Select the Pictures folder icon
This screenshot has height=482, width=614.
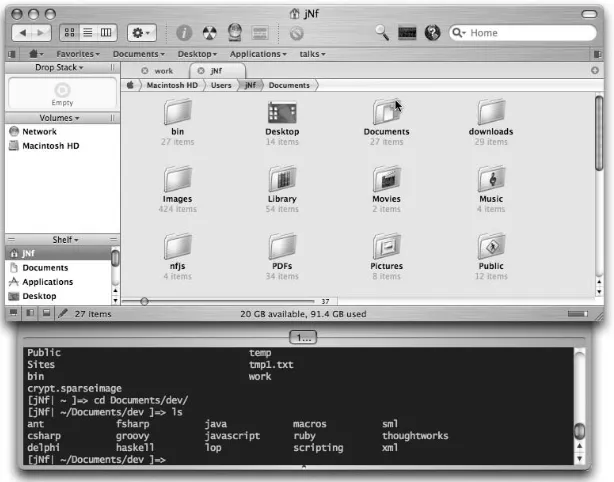(x=386, y=247)
